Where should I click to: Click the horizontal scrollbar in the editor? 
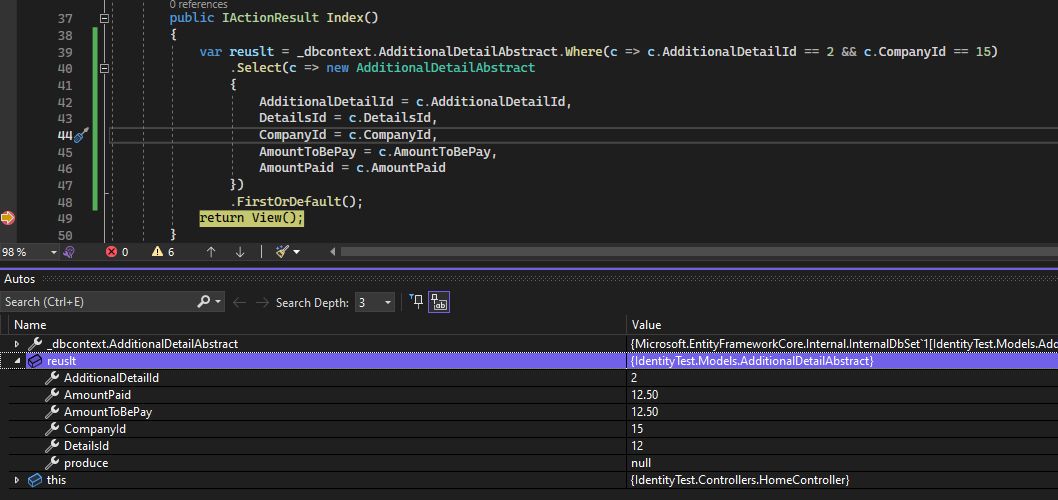pyautogui.click(x=699, y=252)
